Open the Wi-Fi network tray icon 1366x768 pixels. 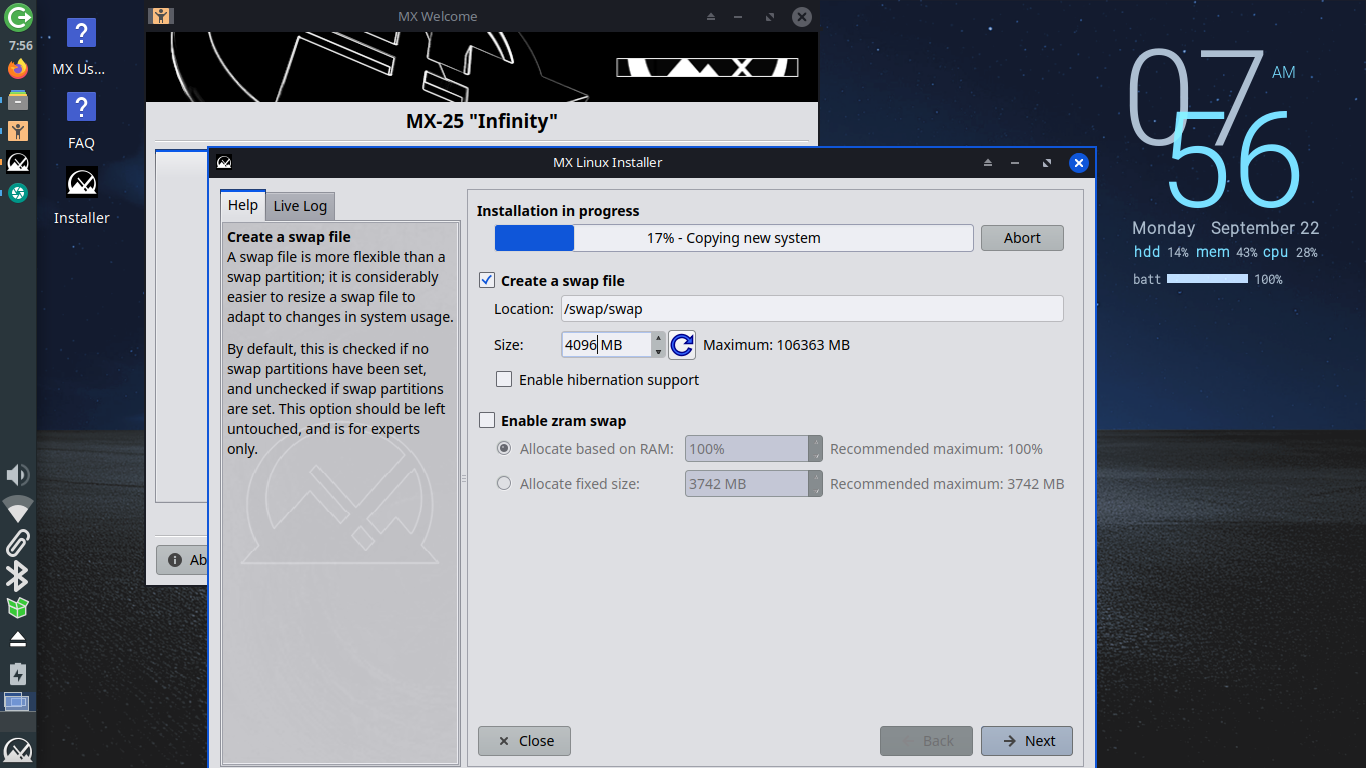[x=17, y=509]
